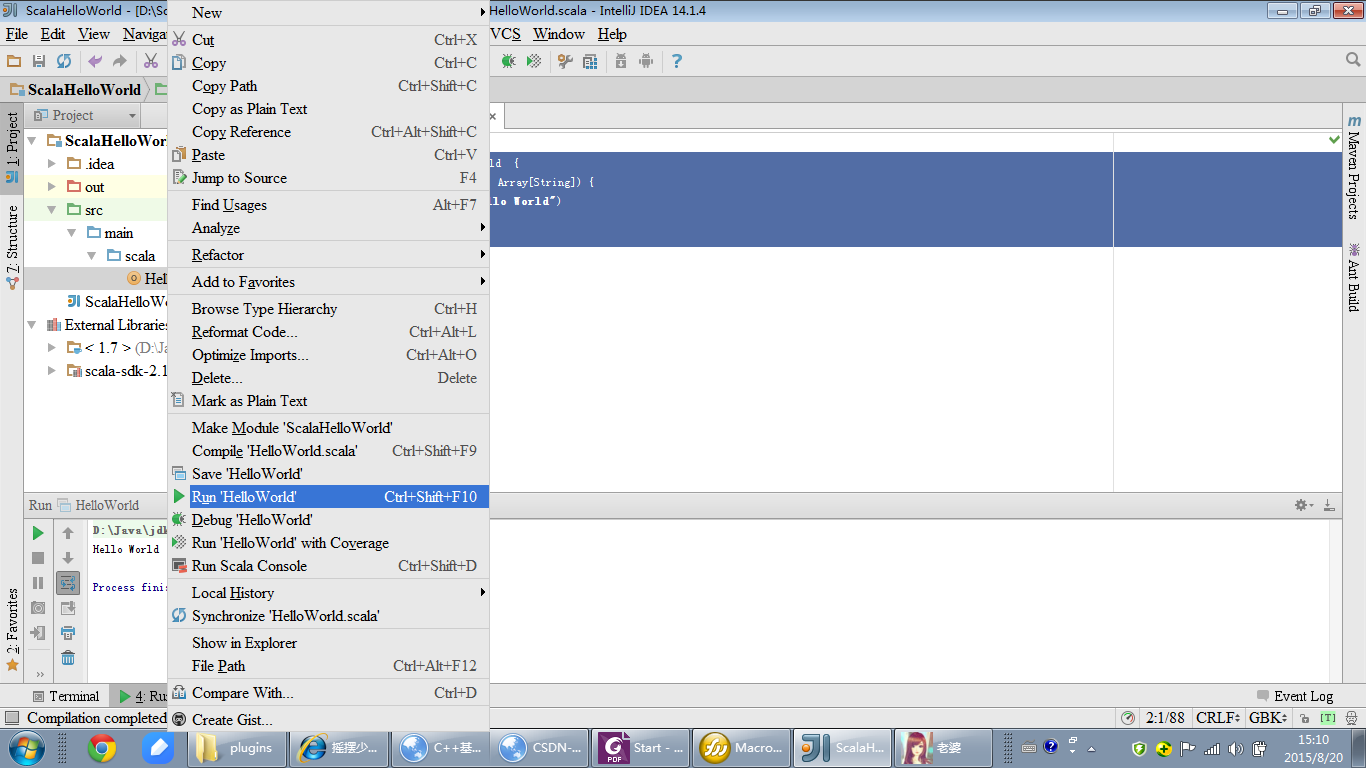Choose Copy Path from the context menu
This screenshot has width=1366, height=768.
pyautogui.click(x=328, y=85)
